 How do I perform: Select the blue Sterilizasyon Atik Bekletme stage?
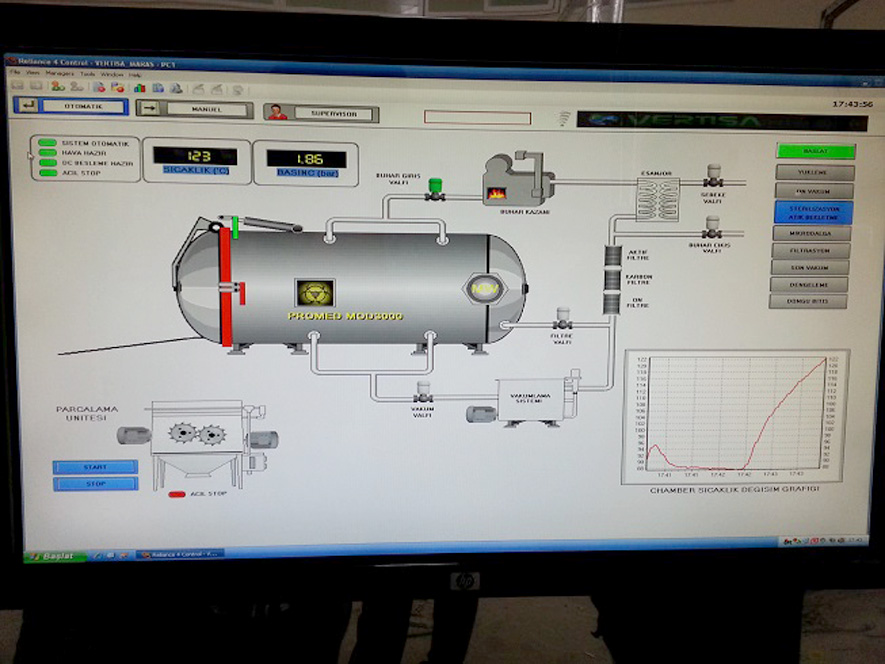[x=813, y=212]
